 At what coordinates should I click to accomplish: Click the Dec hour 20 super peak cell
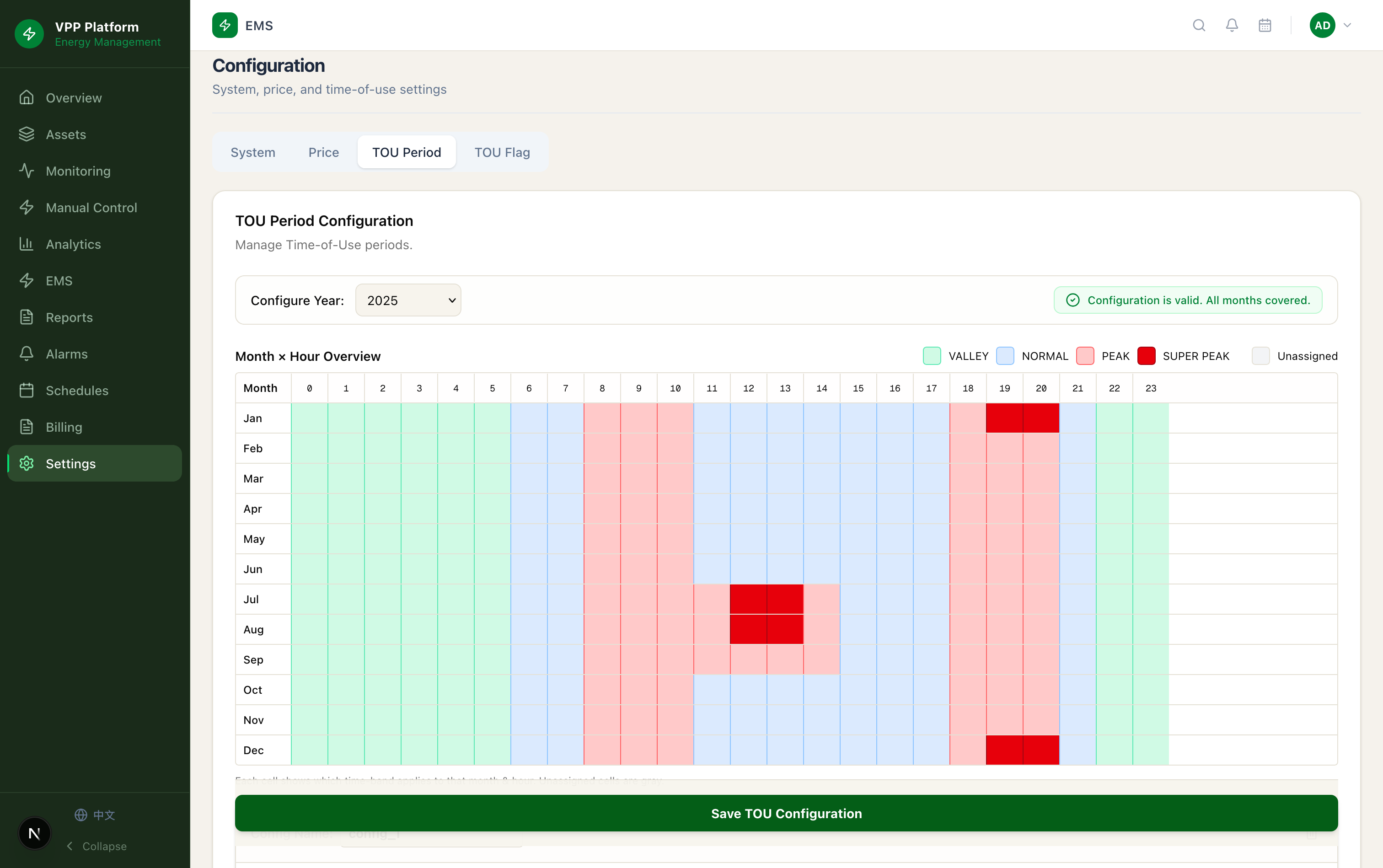click(1041, 750)
